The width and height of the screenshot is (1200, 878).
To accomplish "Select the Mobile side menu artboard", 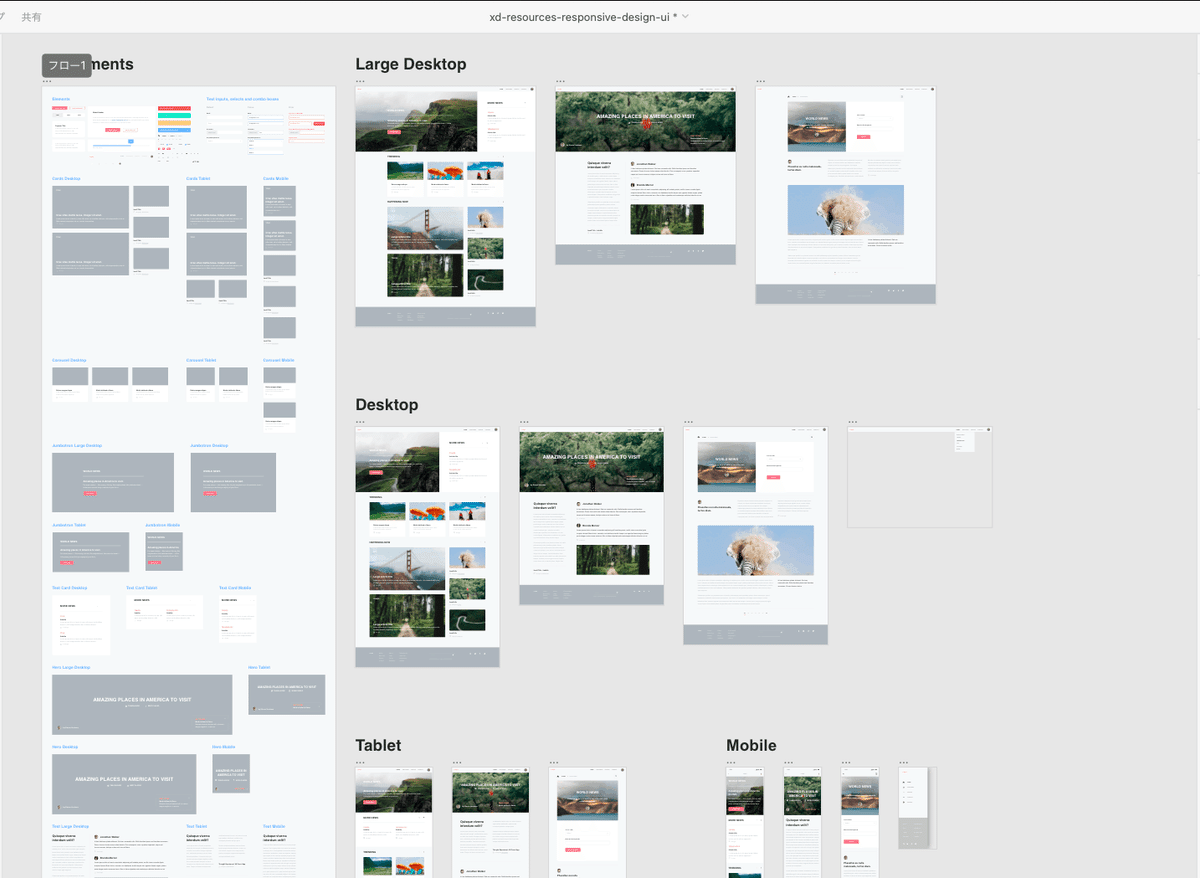I will pos(917,808).
